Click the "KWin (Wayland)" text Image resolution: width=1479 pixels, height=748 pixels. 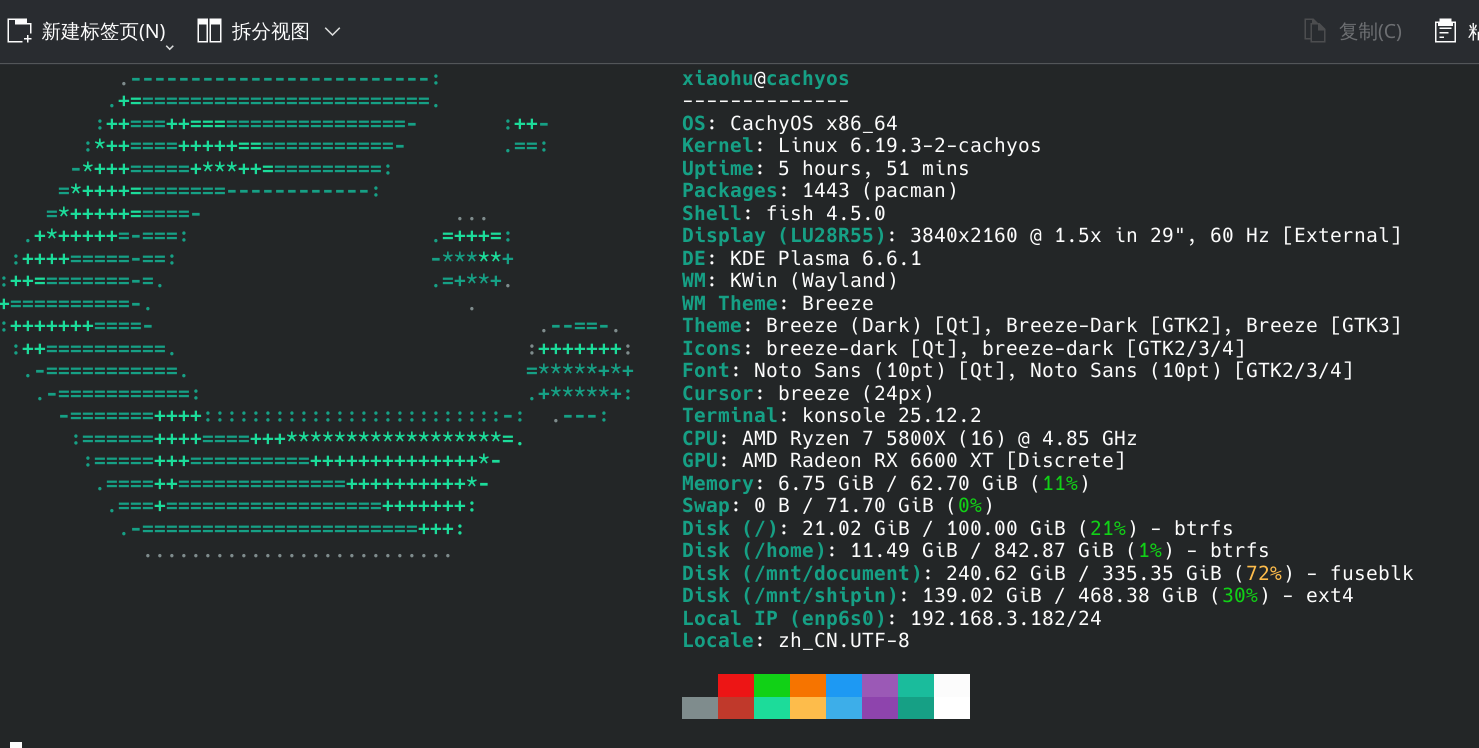coord(814,281)
